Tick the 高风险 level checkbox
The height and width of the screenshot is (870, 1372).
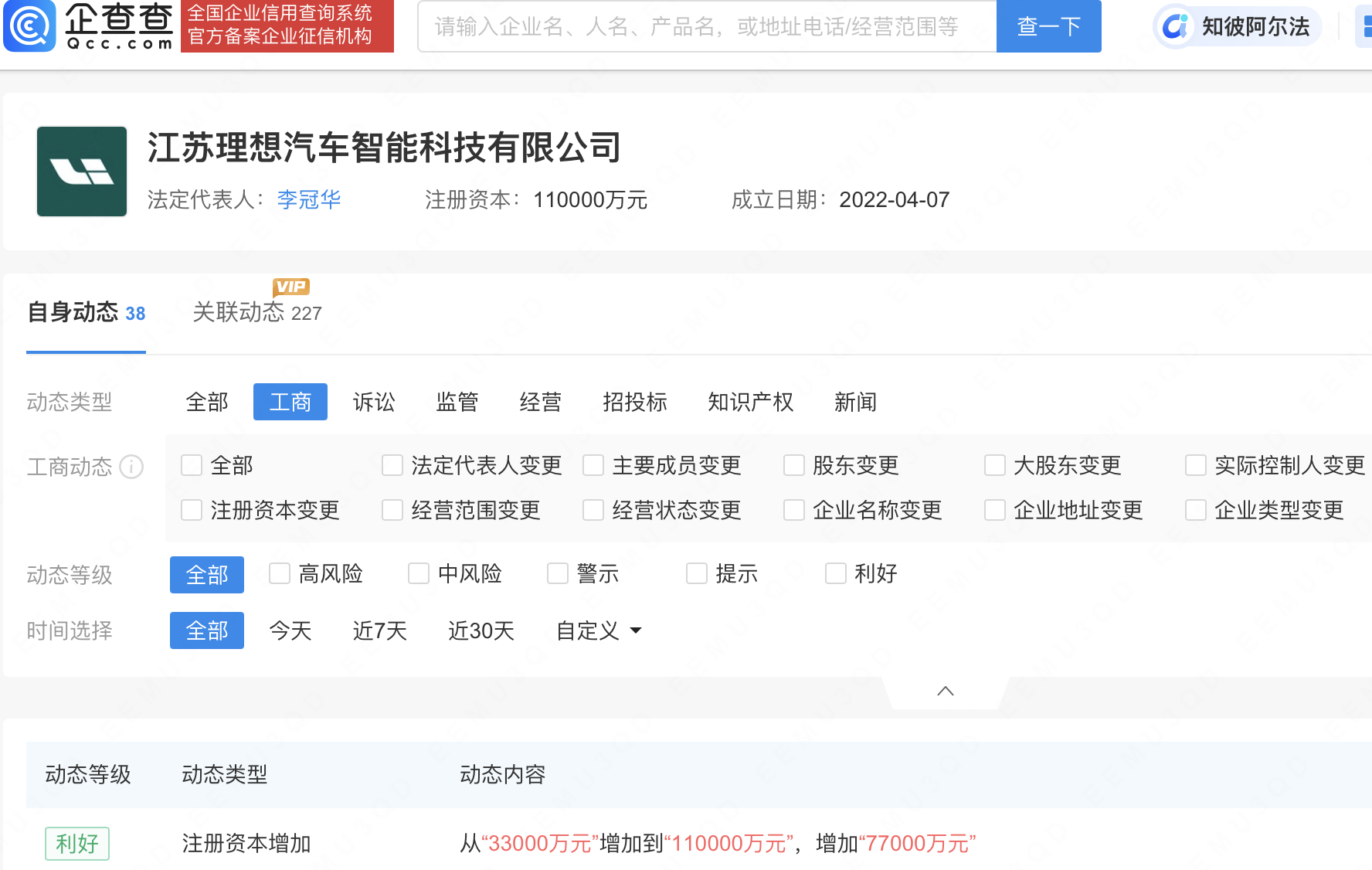coord(280,573)
